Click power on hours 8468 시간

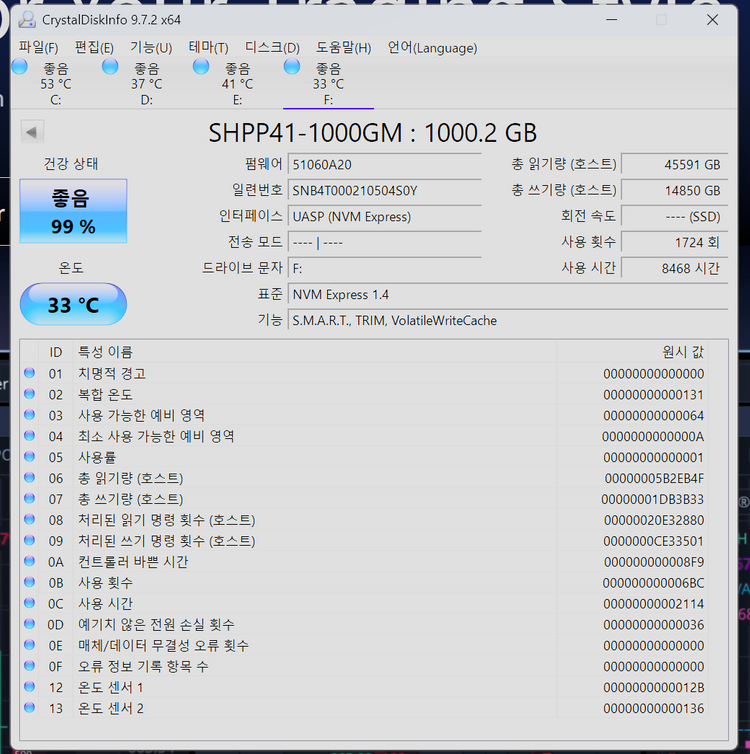pyautogui.click(x=675, y=268)
